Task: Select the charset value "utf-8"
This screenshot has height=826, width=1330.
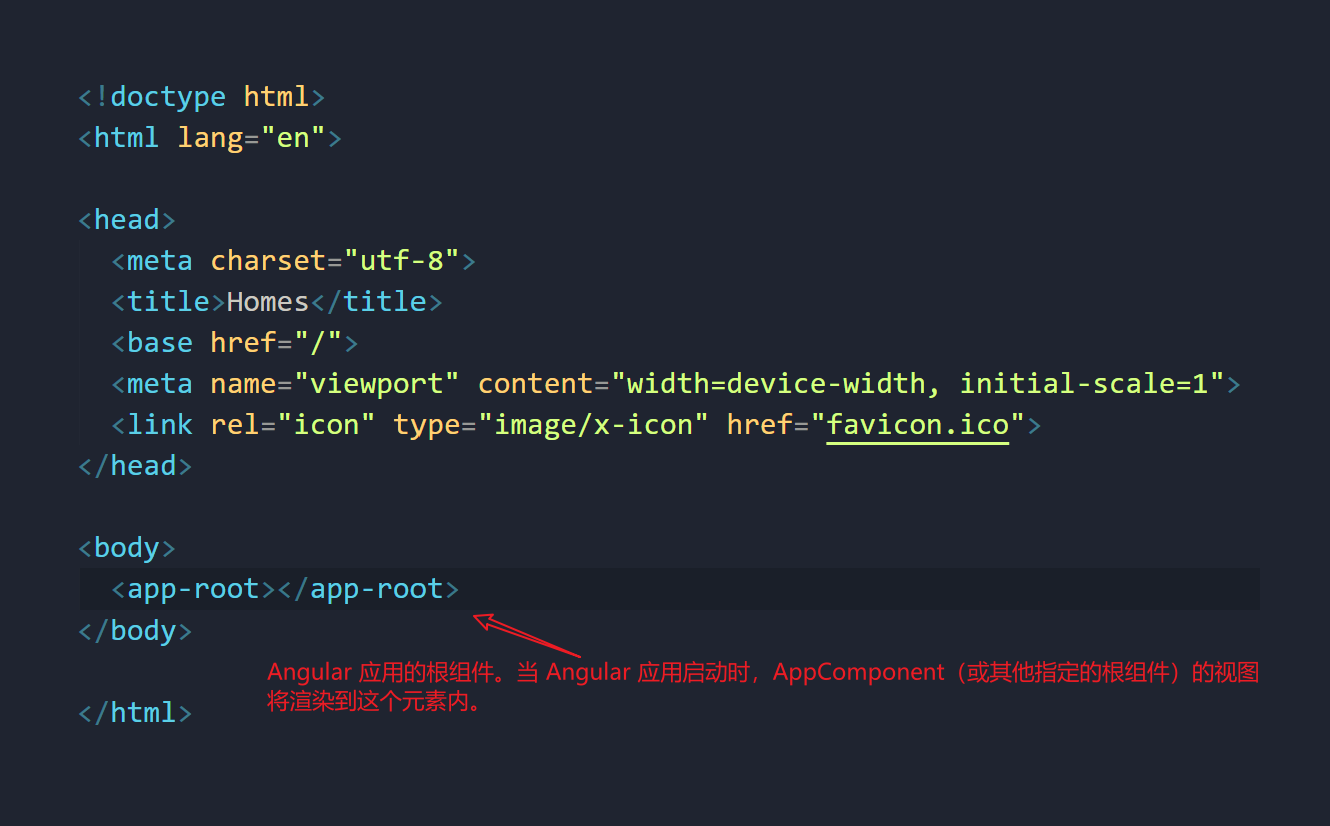Action: click(x=402, y=261)
